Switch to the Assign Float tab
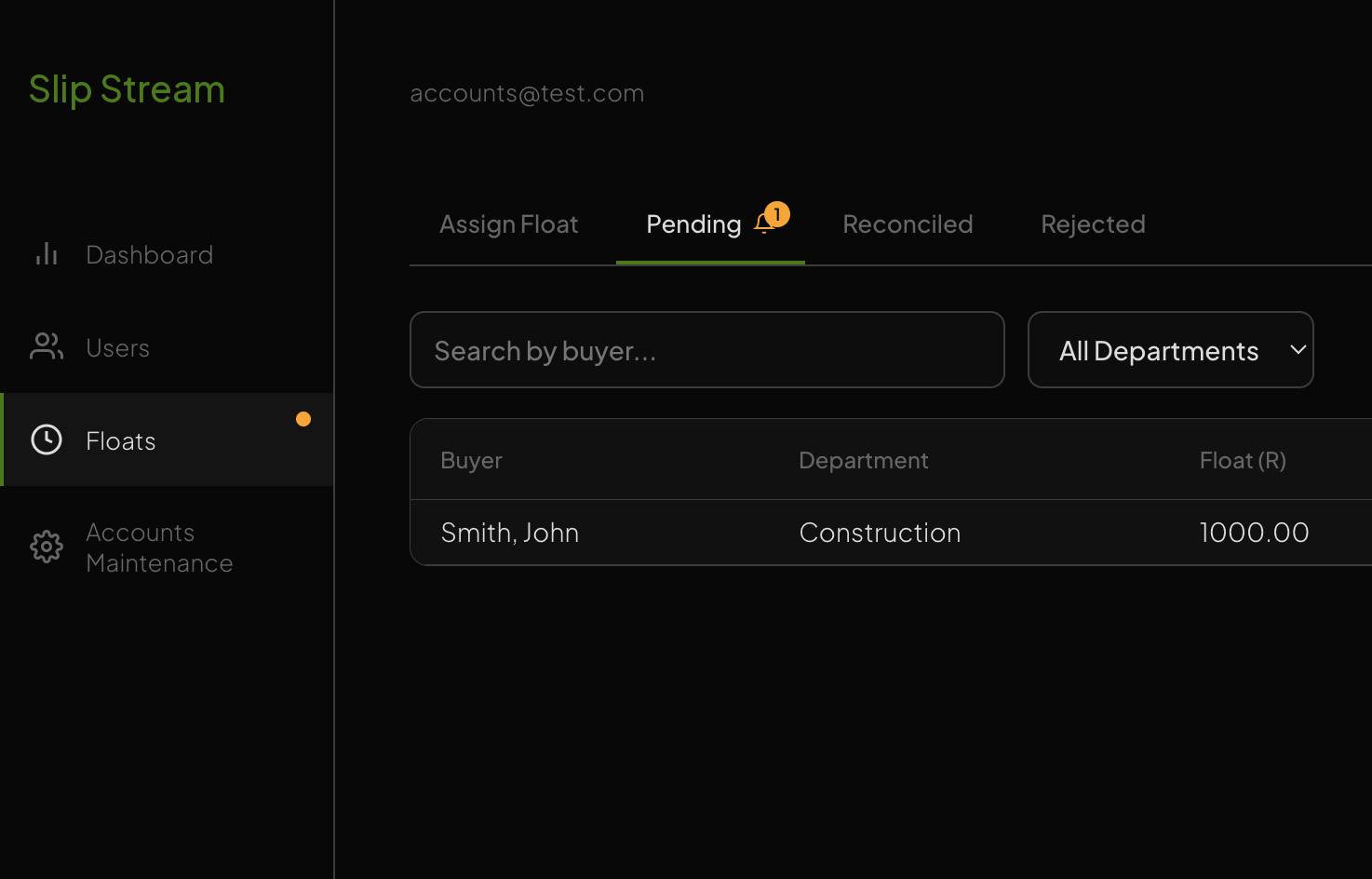The width and height of the screenshot is (1372, 879). pos(509,224)
